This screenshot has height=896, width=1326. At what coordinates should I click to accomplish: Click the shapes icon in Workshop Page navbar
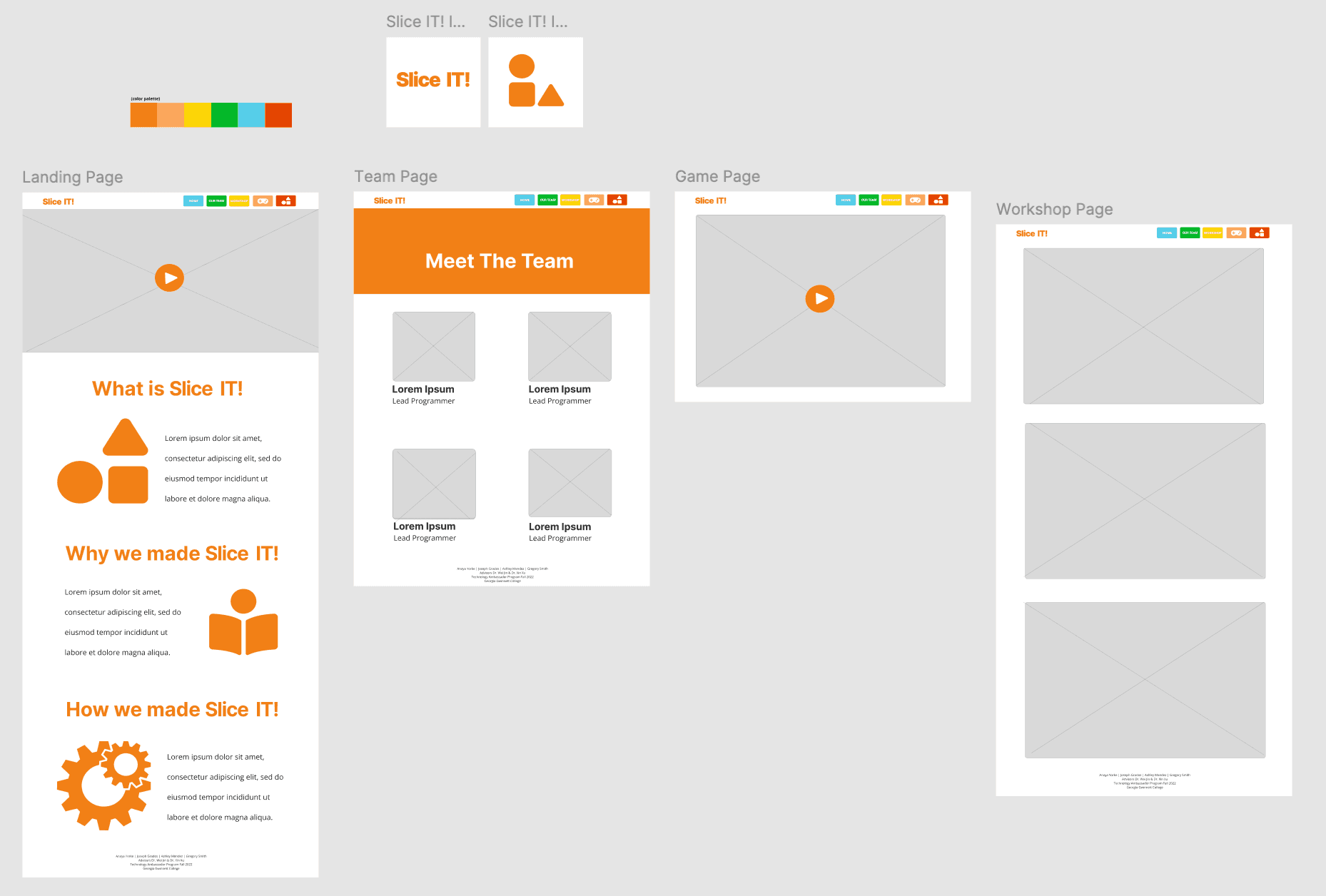coord(1260,233)
